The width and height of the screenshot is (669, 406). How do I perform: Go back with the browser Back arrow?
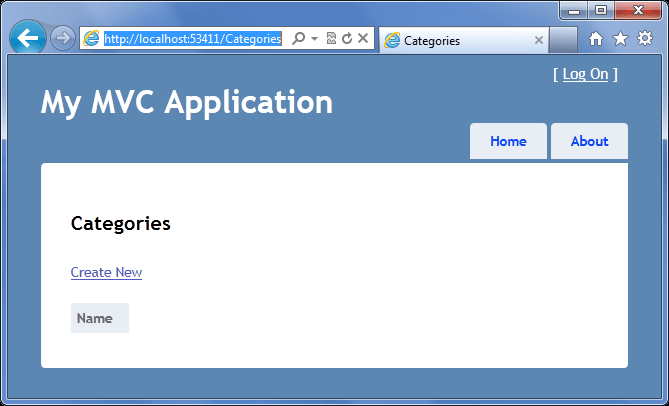pyautogui.click(x=28, y=38)
